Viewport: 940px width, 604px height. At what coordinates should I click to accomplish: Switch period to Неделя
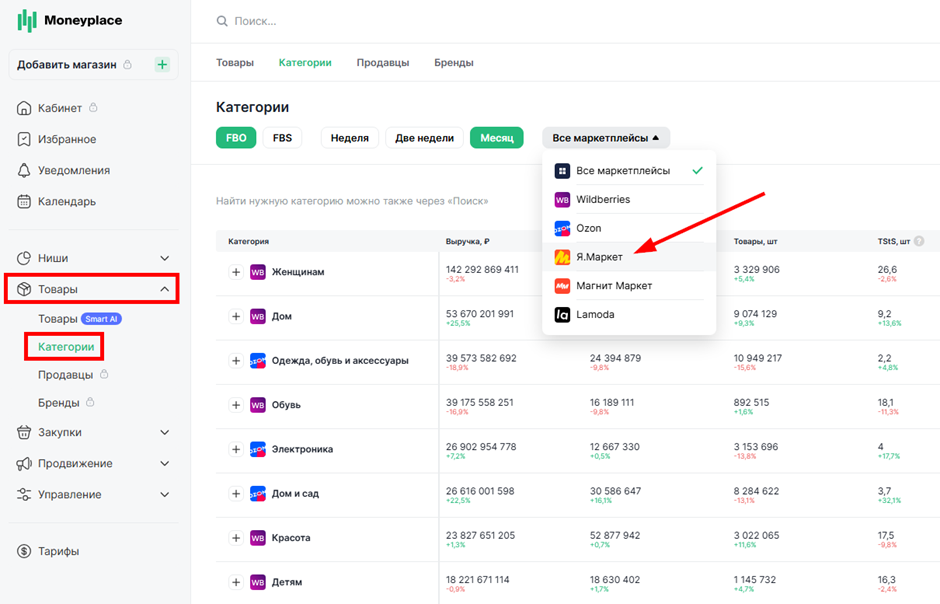pyautogui.click(x=350, y=138)
